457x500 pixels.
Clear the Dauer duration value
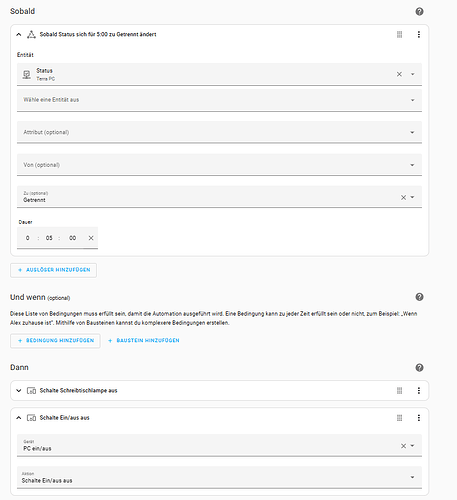coord(91,238)
